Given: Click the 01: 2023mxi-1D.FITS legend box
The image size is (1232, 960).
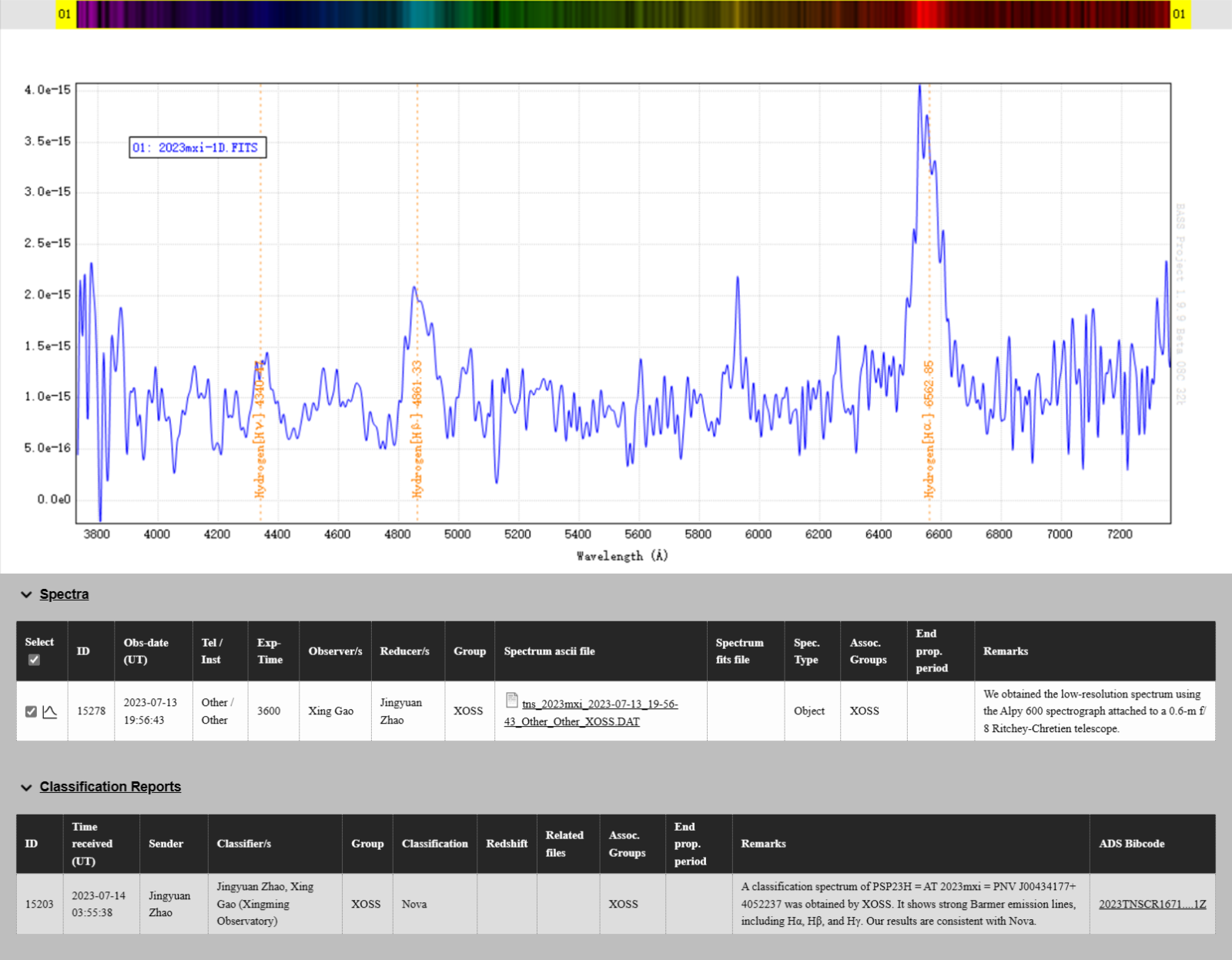Looking at the screenshot, I should (198, 147).
